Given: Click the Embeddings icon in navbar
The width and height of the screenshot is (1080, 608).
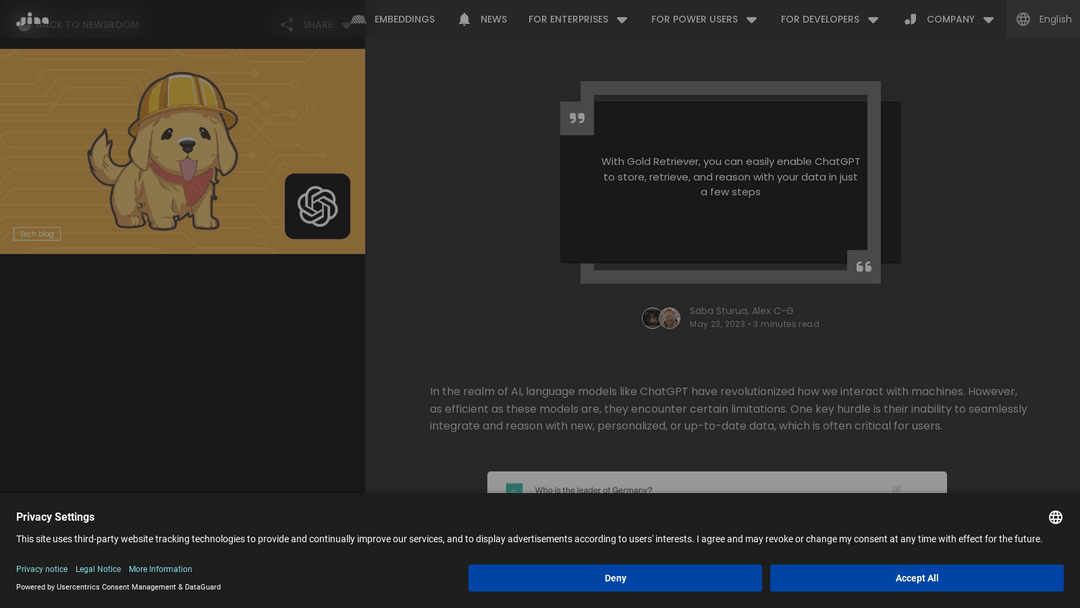Looking at the screenshot, I should 358,19.
